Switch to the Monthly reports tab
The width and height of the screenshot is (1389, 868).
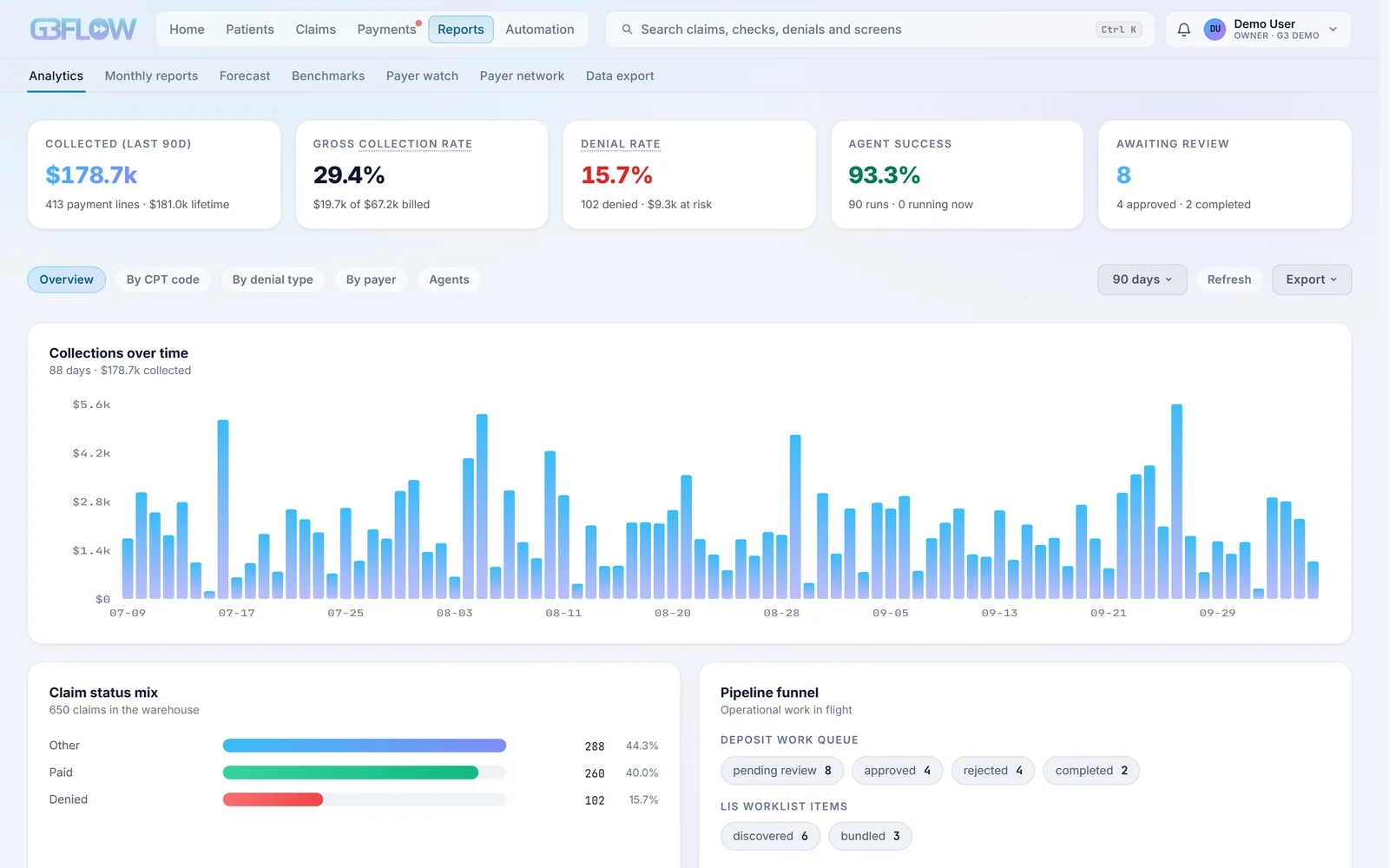click(x=151, y=76)
